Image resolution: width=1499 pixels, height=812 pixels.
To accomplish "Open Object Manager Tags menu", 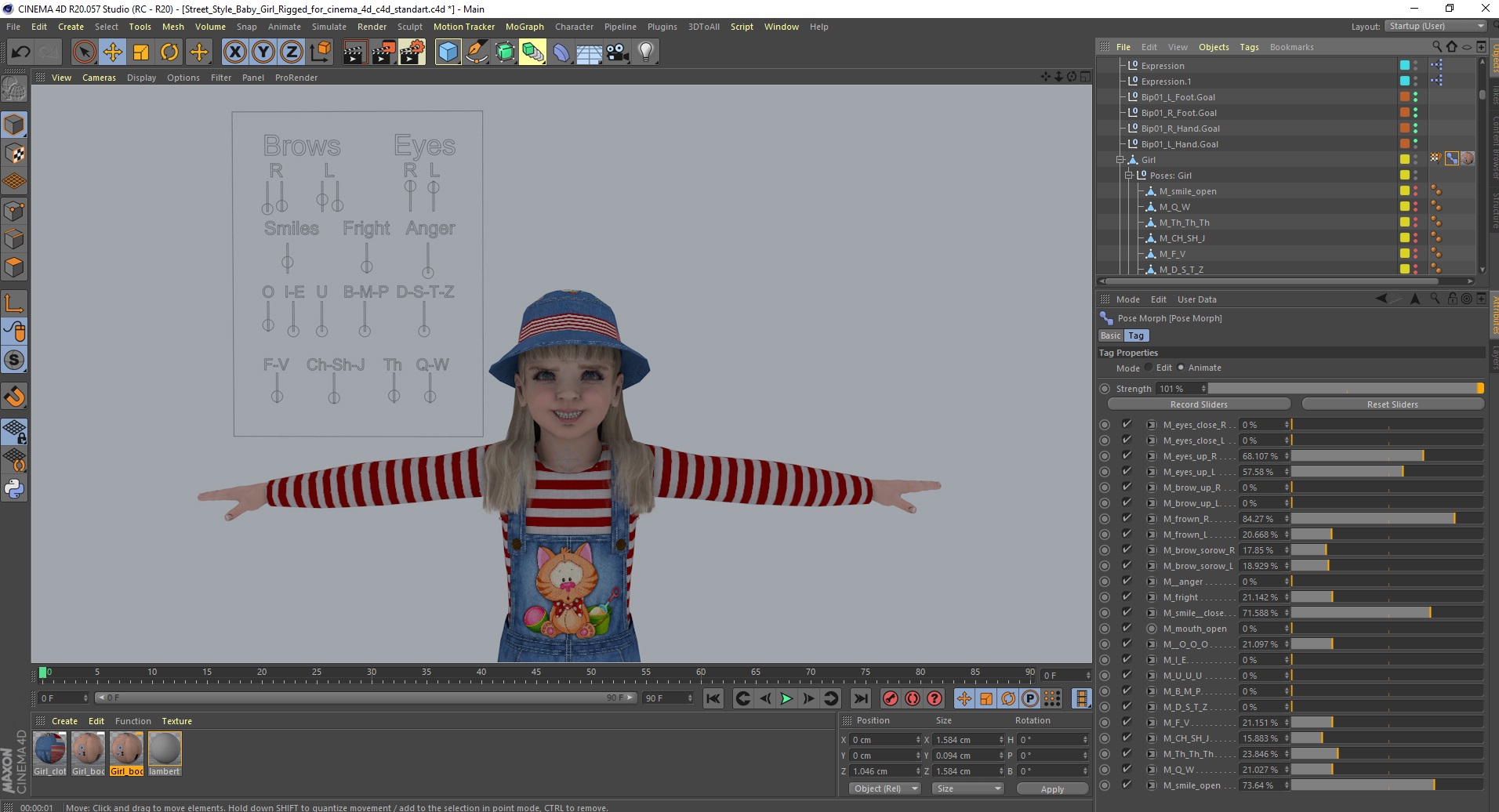I will [x=1249, y=47].
